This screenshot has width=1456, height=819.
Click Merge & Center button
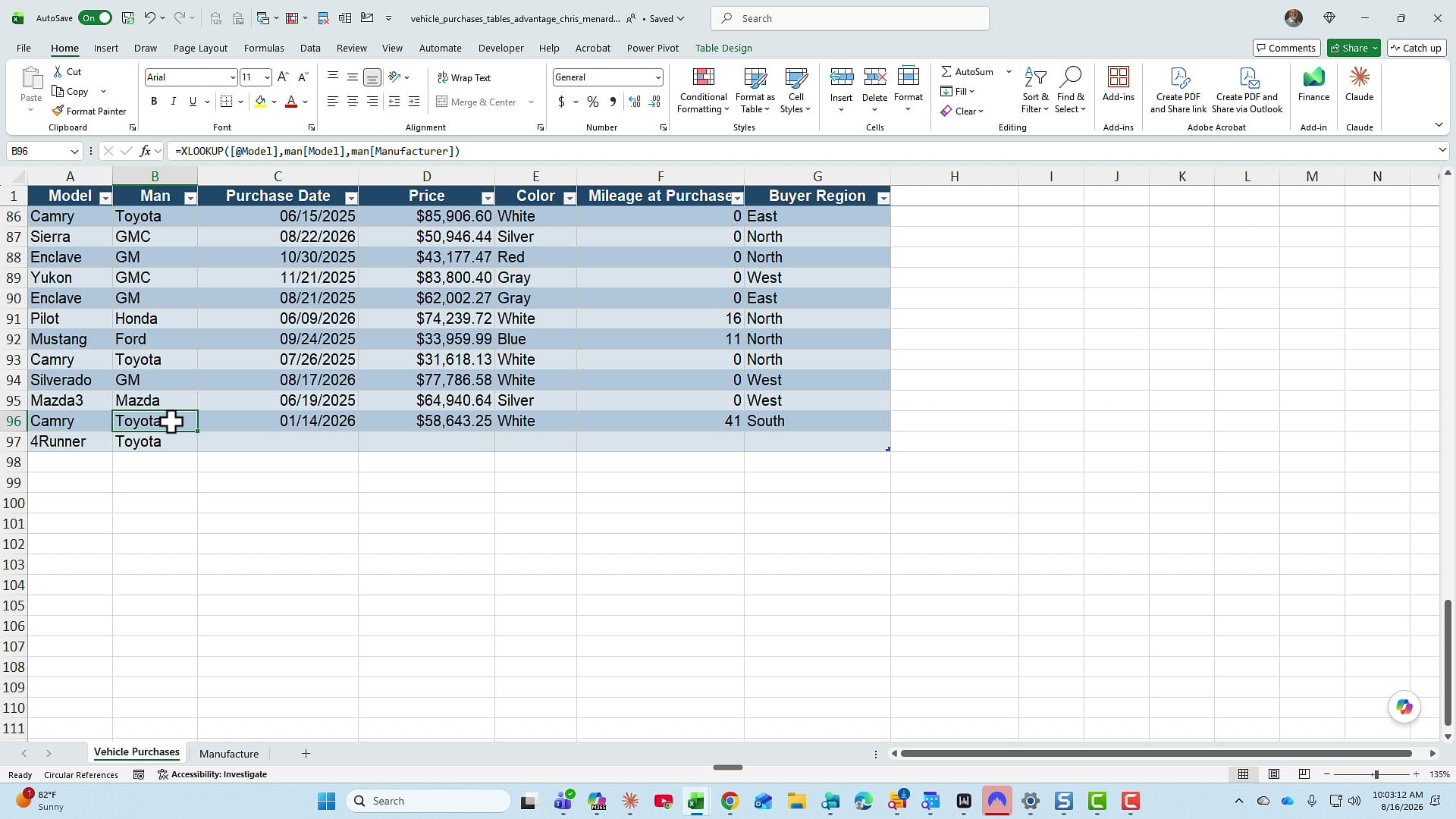click(476, 102)
